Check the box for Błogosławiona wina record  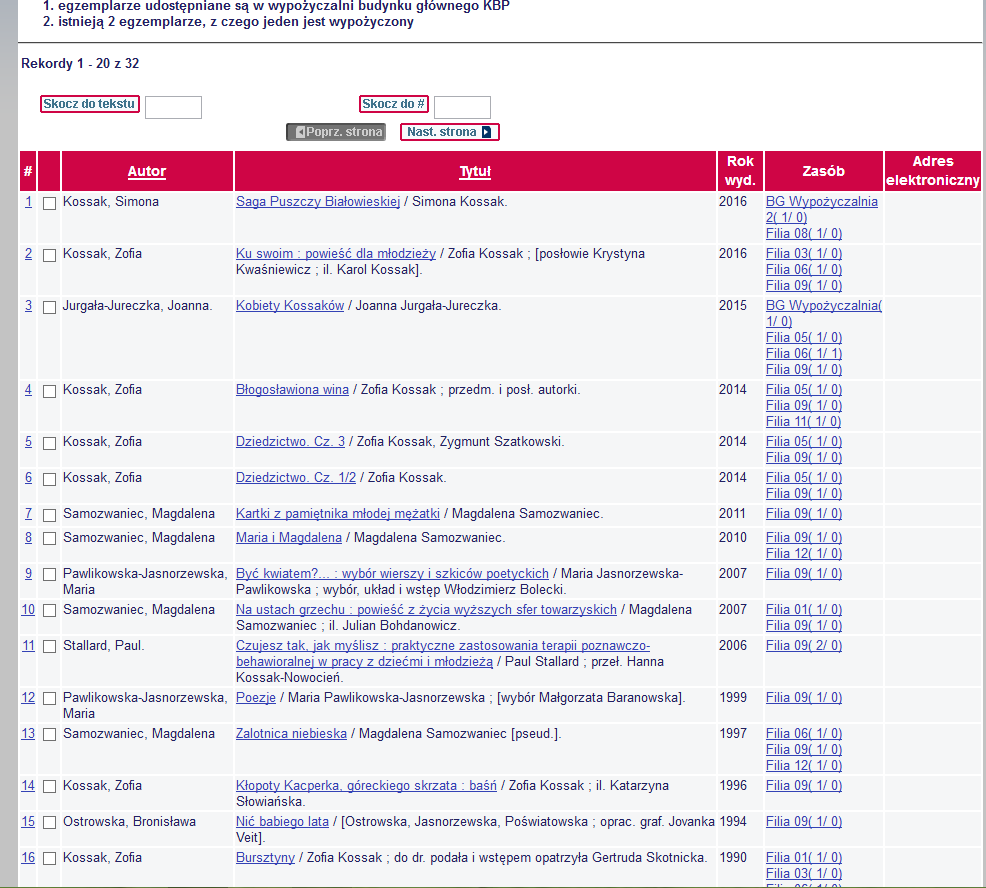pos(50,391)
